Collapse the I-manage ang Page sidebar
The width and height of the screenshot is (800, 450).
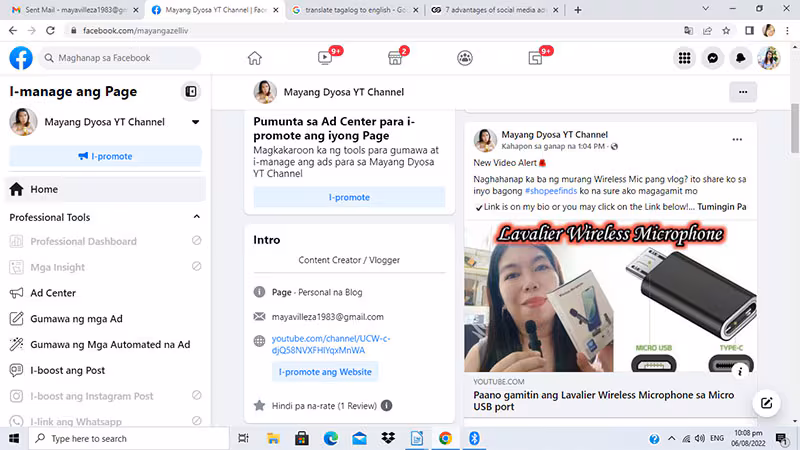pos(191,91)
